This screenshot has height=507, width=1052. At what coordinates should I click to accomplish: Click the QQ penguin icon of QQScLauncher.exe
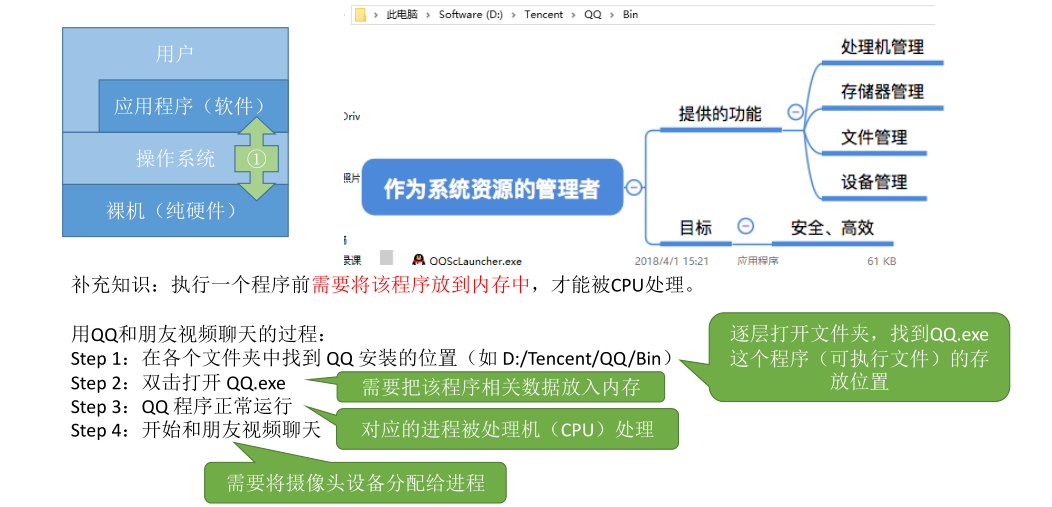[x=419, y=260]
